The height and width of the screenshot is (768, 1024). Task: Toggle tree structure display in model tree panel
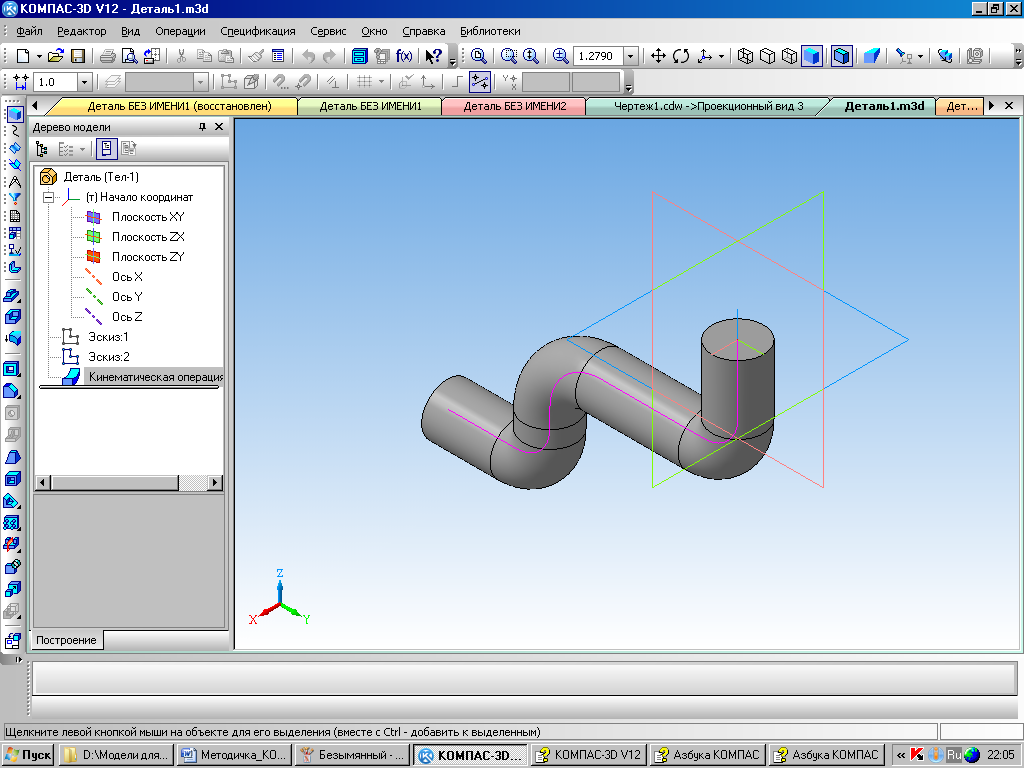click(42, 150)
